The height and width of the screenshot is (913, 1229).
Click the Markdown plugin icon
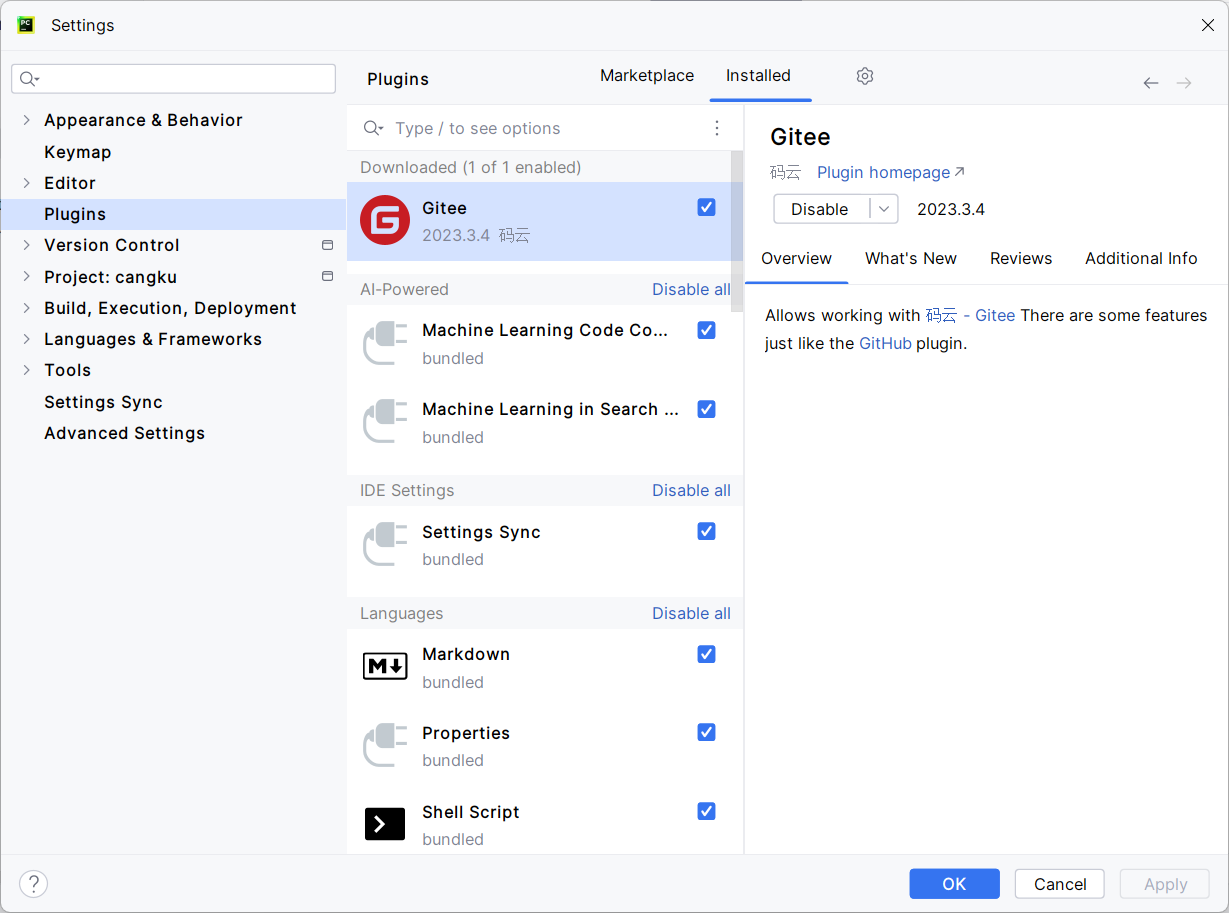(385, 665)
